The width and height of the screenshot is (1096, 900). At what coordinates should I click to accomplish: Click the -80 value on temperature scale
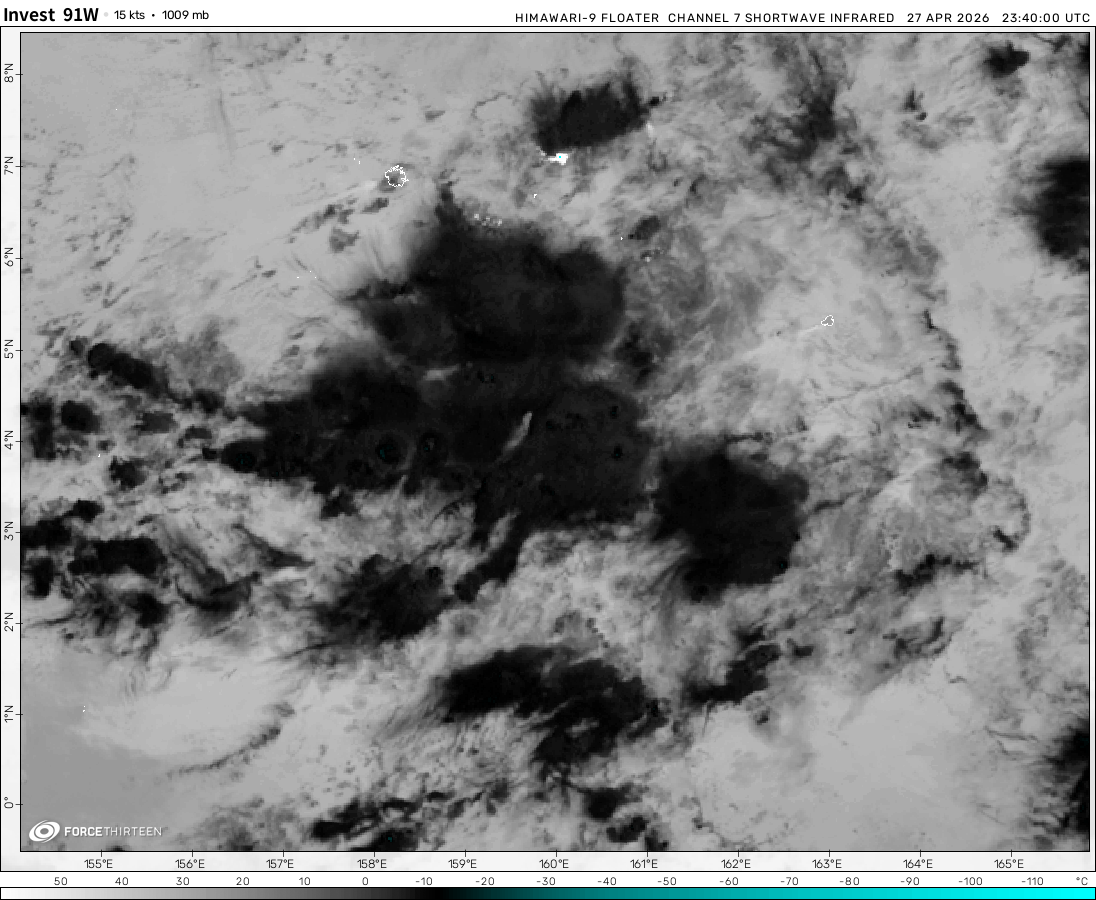click(849, 881)
